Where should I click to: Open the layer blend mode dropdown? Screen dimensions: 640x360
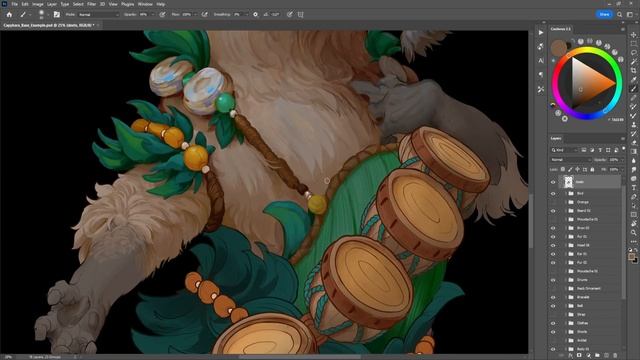click(x=570, y=160)
